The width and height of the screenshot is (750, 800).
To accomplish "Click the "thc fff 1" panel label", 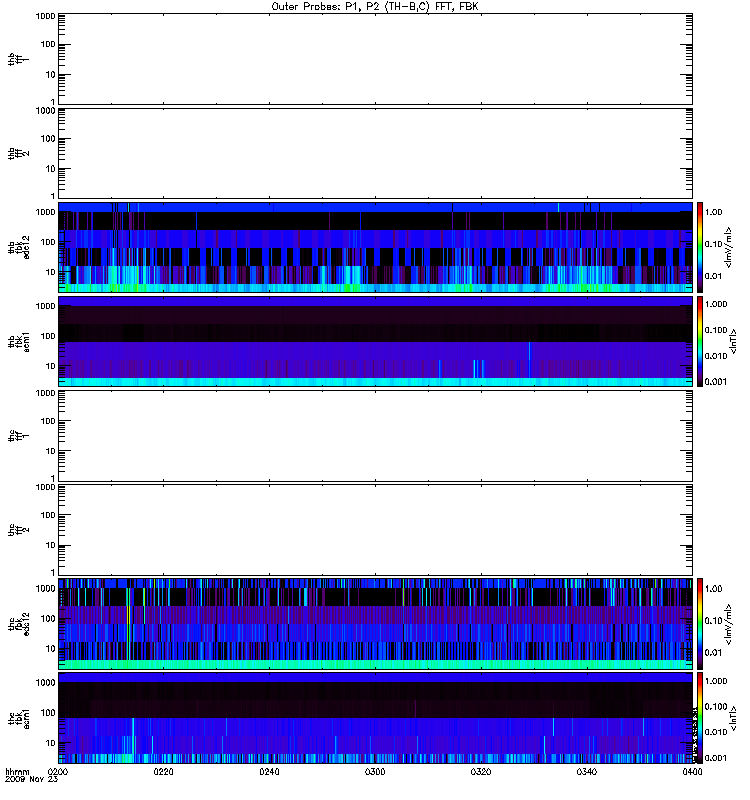I will click(18, 436).
